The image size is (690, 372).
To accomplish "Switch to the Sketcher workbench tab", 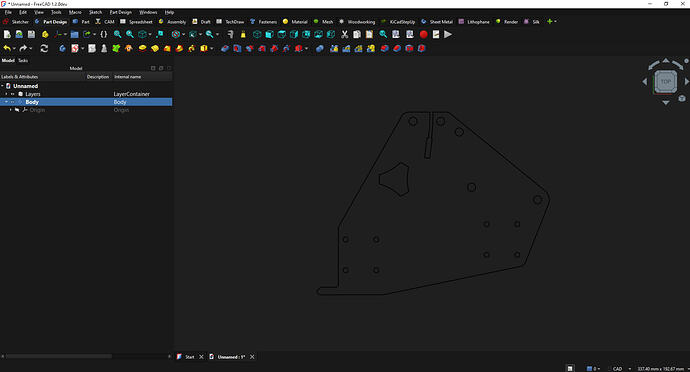I will pyautogui.click(x=16, y=22).
